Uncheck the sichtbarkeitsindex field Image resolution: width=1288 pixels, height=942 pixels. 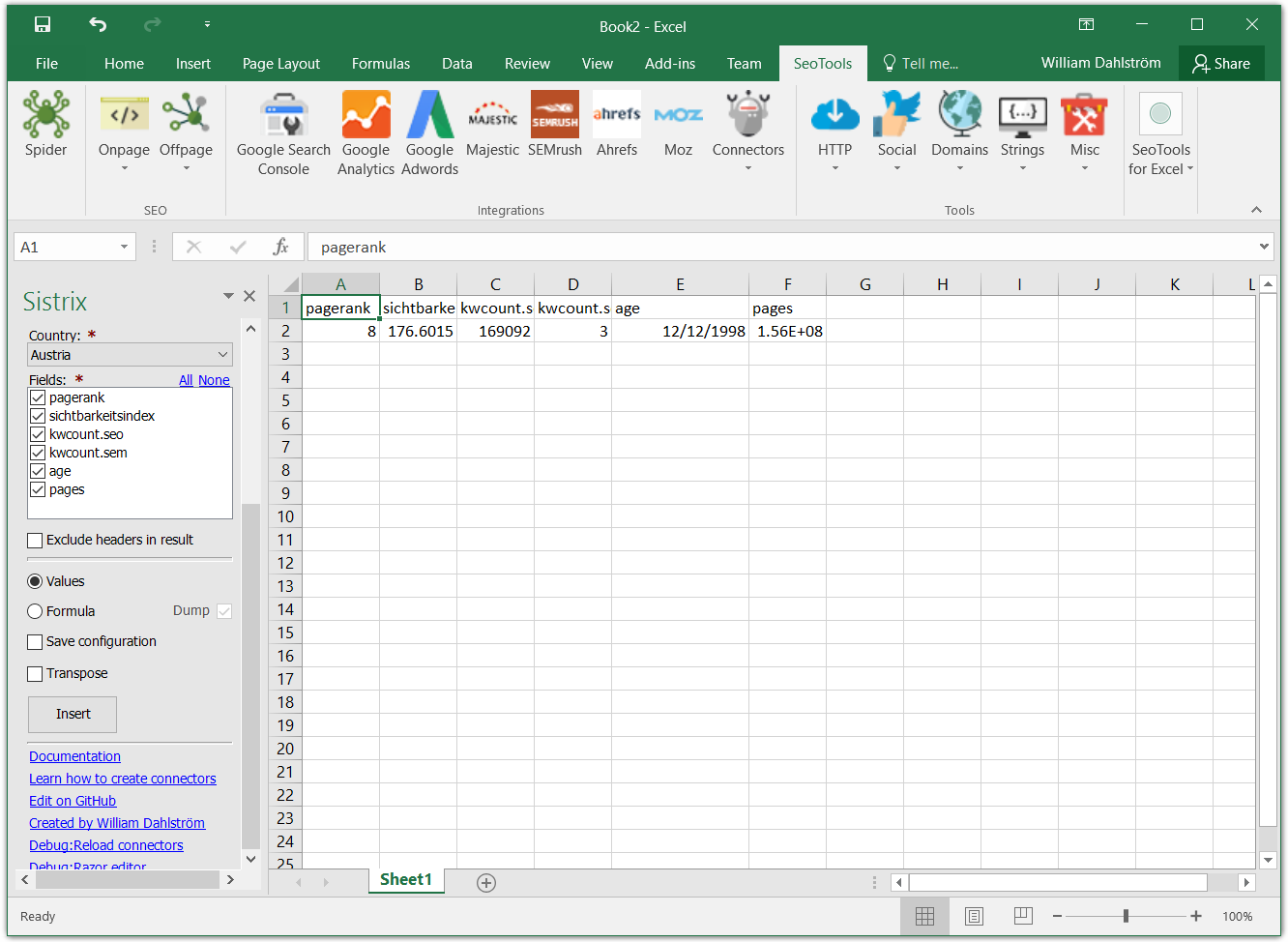(x=38, y=416)
